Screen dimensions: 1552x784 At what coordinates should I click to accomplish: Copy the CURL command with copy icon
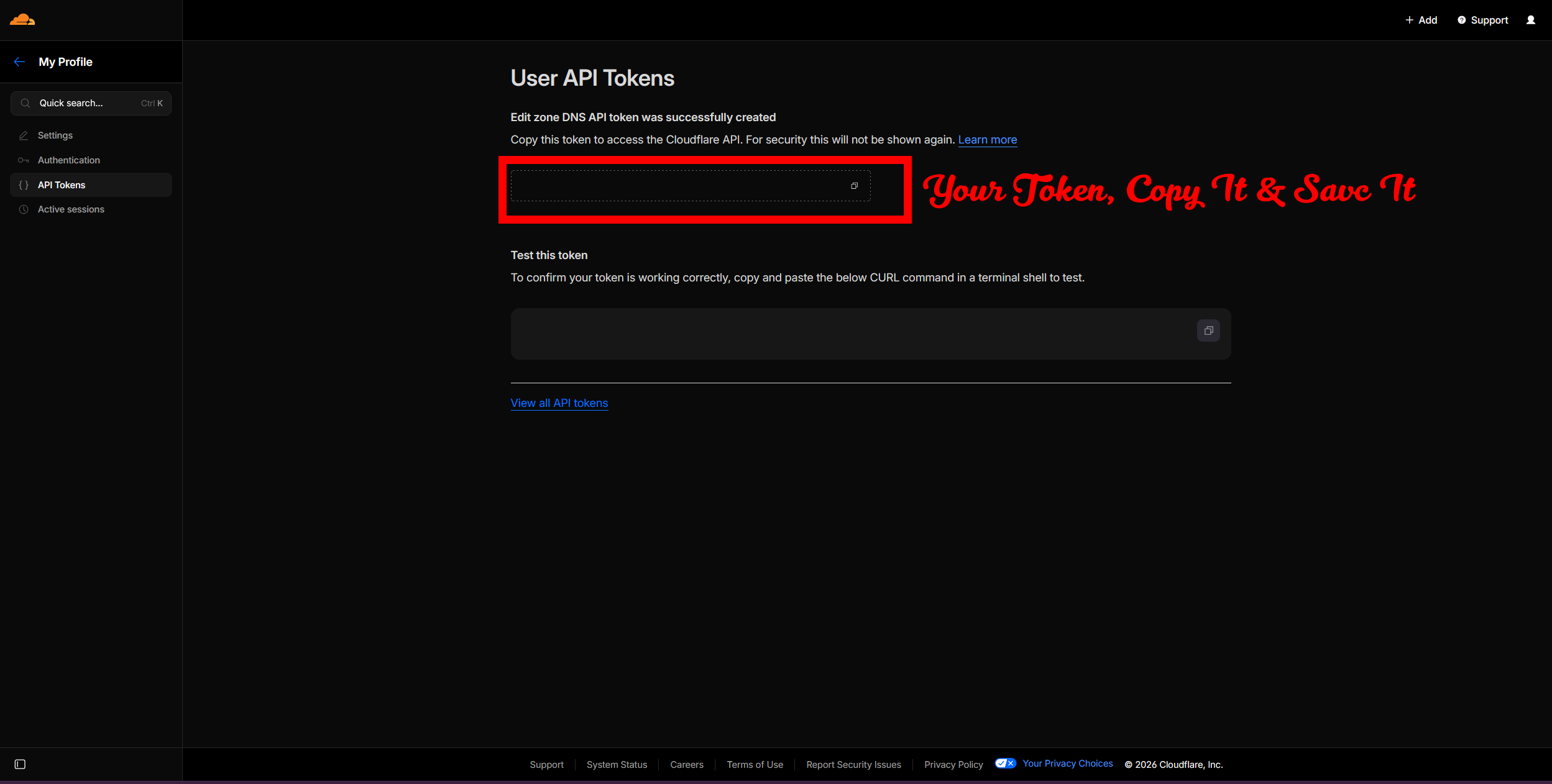pyautogui.click(x=1208, y=330)
